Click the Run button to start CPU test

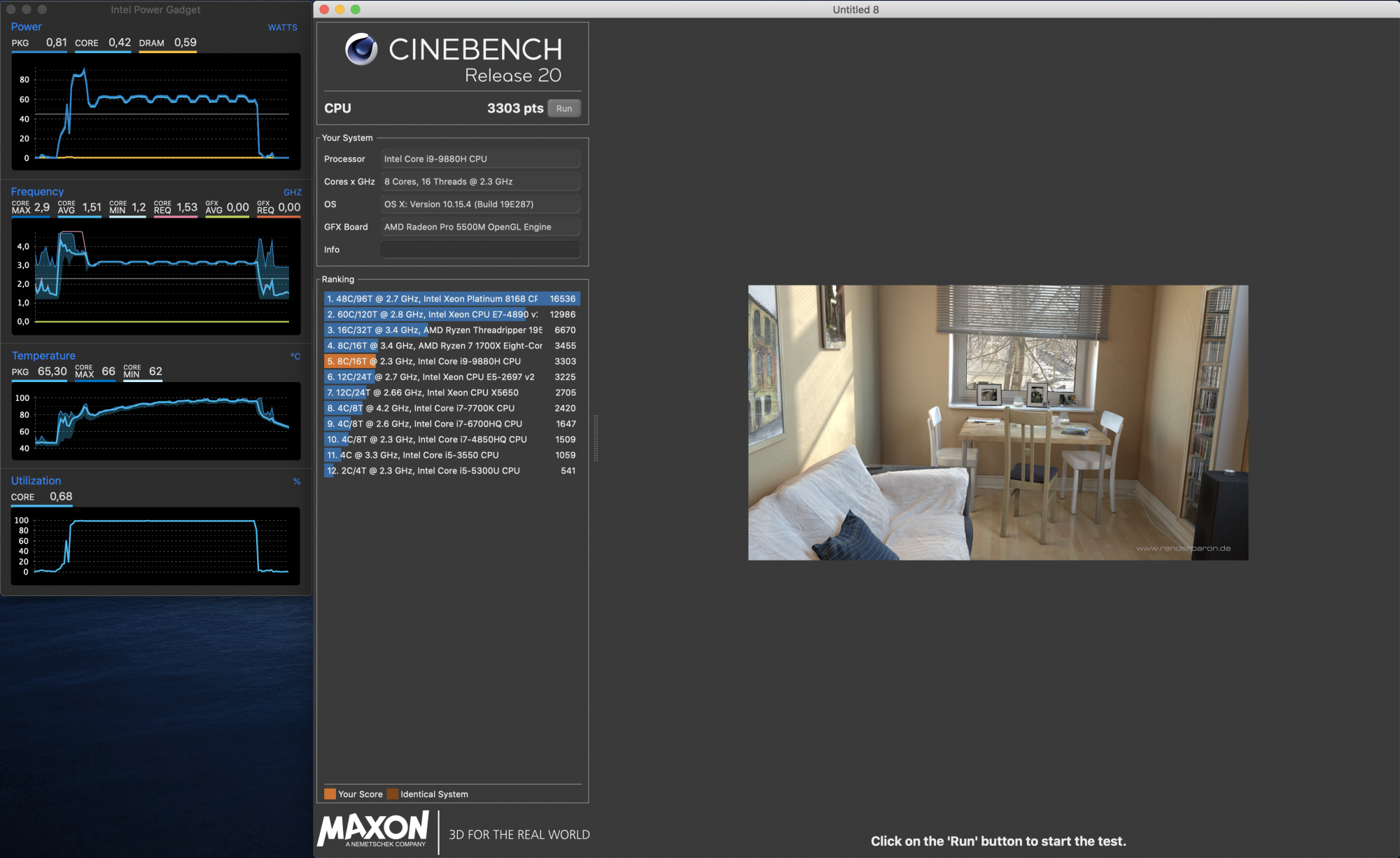pyautogui.click(x=563, y=108)
